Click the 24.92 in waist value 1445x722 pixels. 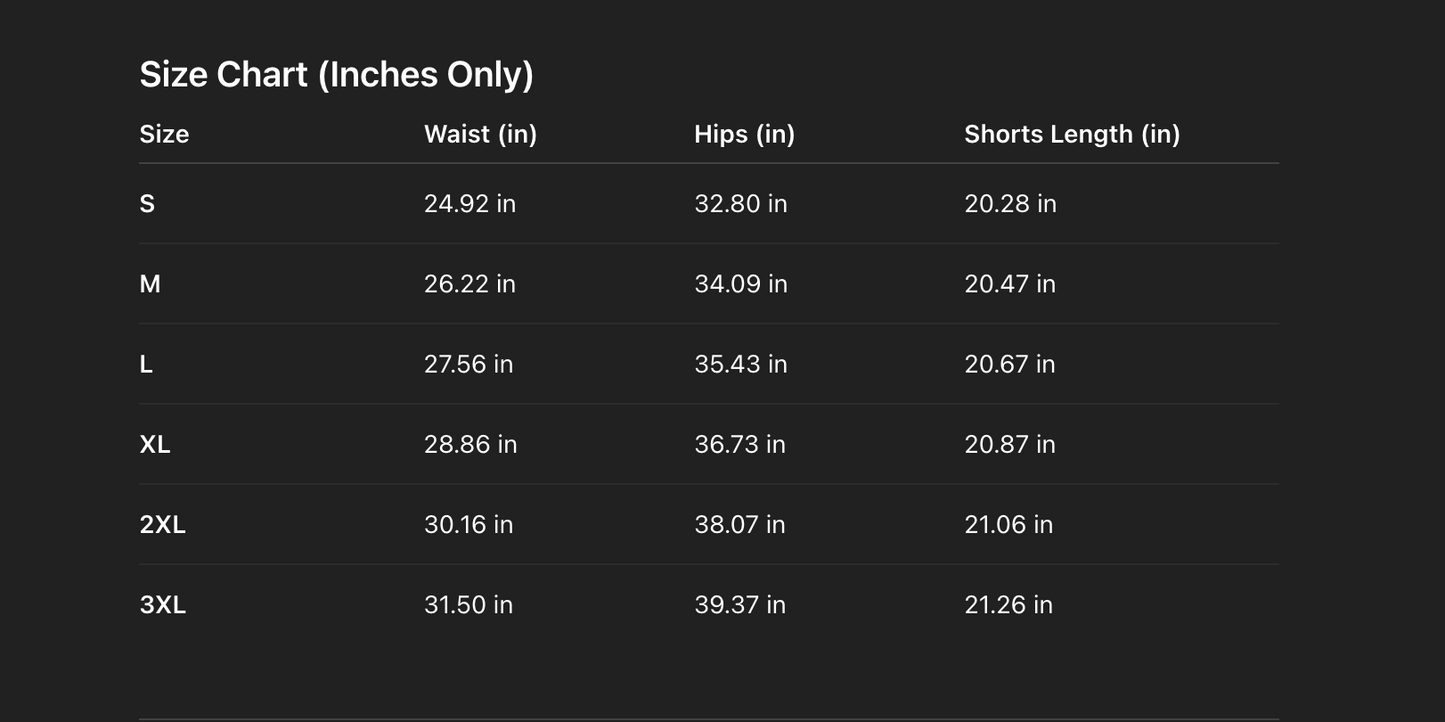coord(469,204)
